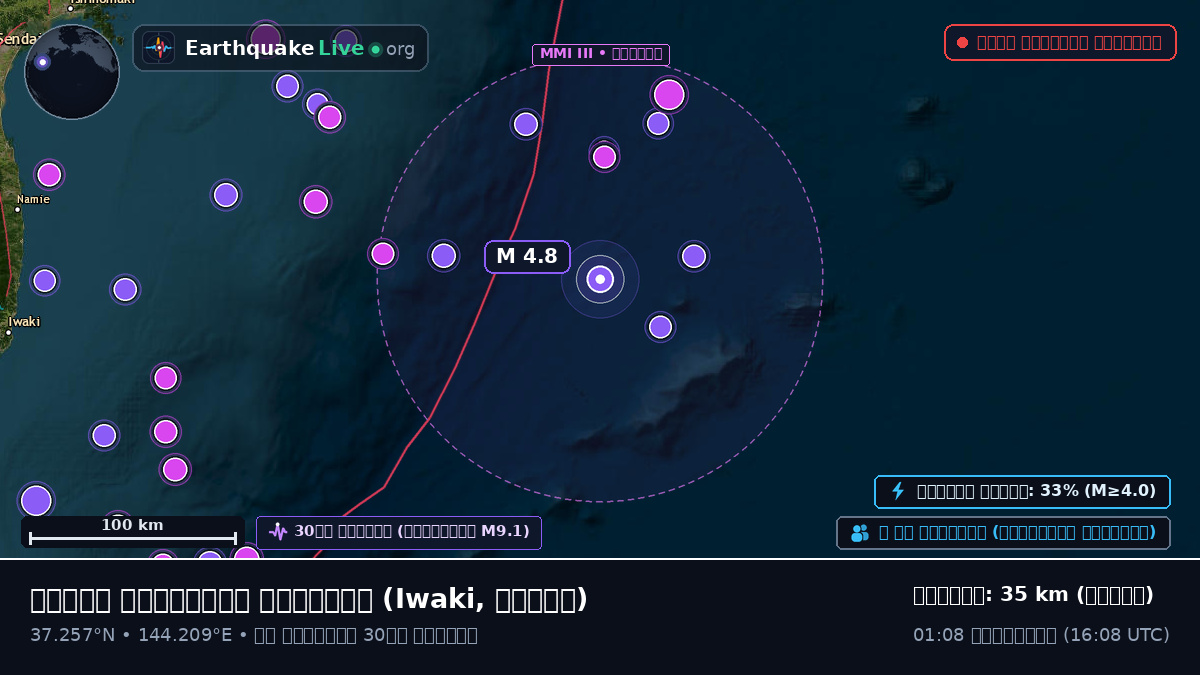
Task: Open the 30-day badge mentioning M9.1
Action: click(399, 533)
